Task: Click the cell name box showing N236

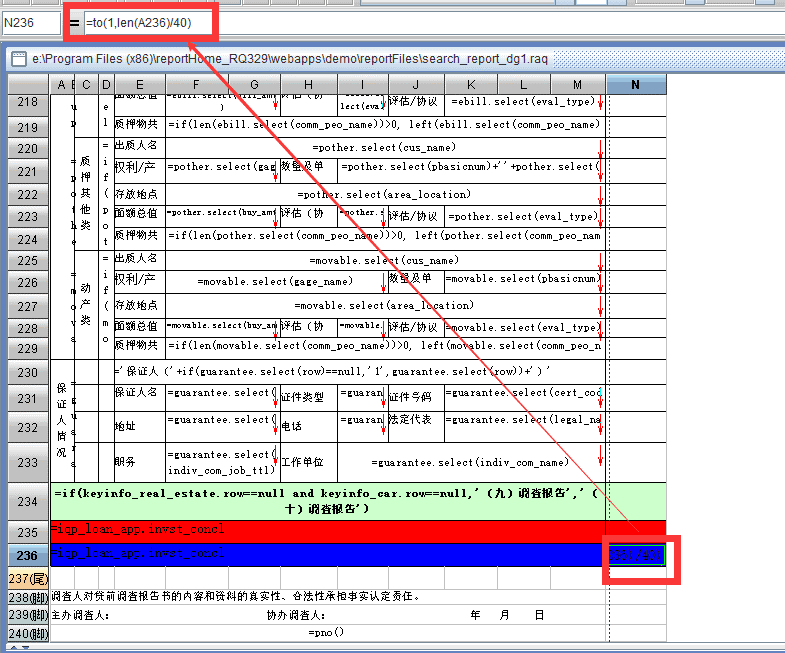Action: pos(31,23)
